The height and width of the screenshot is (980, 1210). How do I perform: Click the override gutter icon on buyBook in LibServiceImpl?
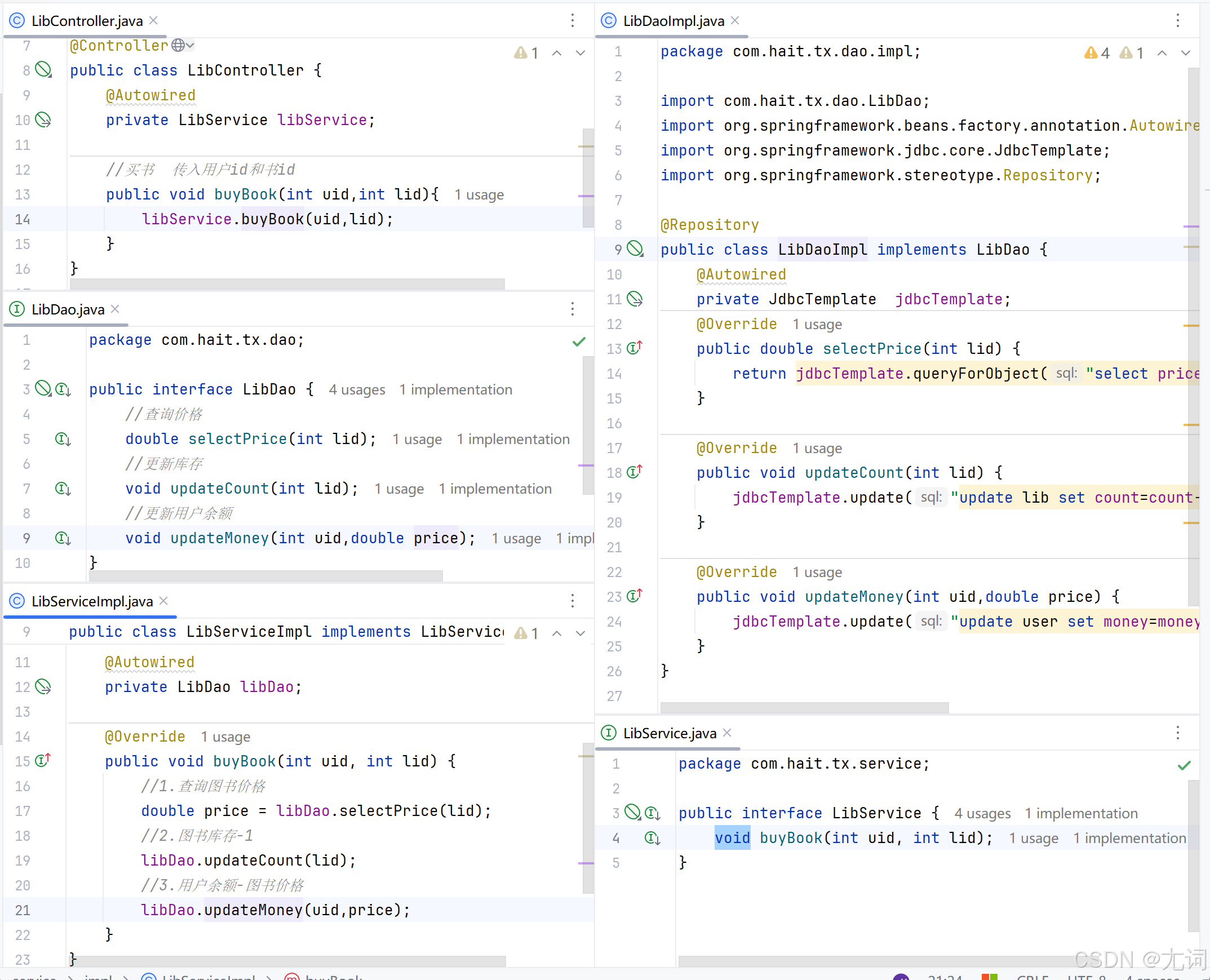43,760
